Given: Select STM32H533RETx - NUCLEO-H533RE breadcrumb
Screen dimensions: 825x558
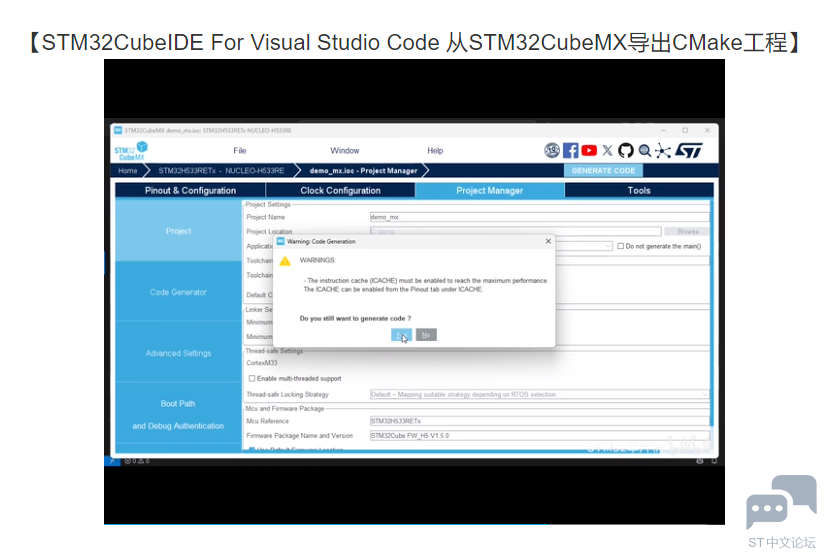Looking at the screenshot, I should click(222, 171).
